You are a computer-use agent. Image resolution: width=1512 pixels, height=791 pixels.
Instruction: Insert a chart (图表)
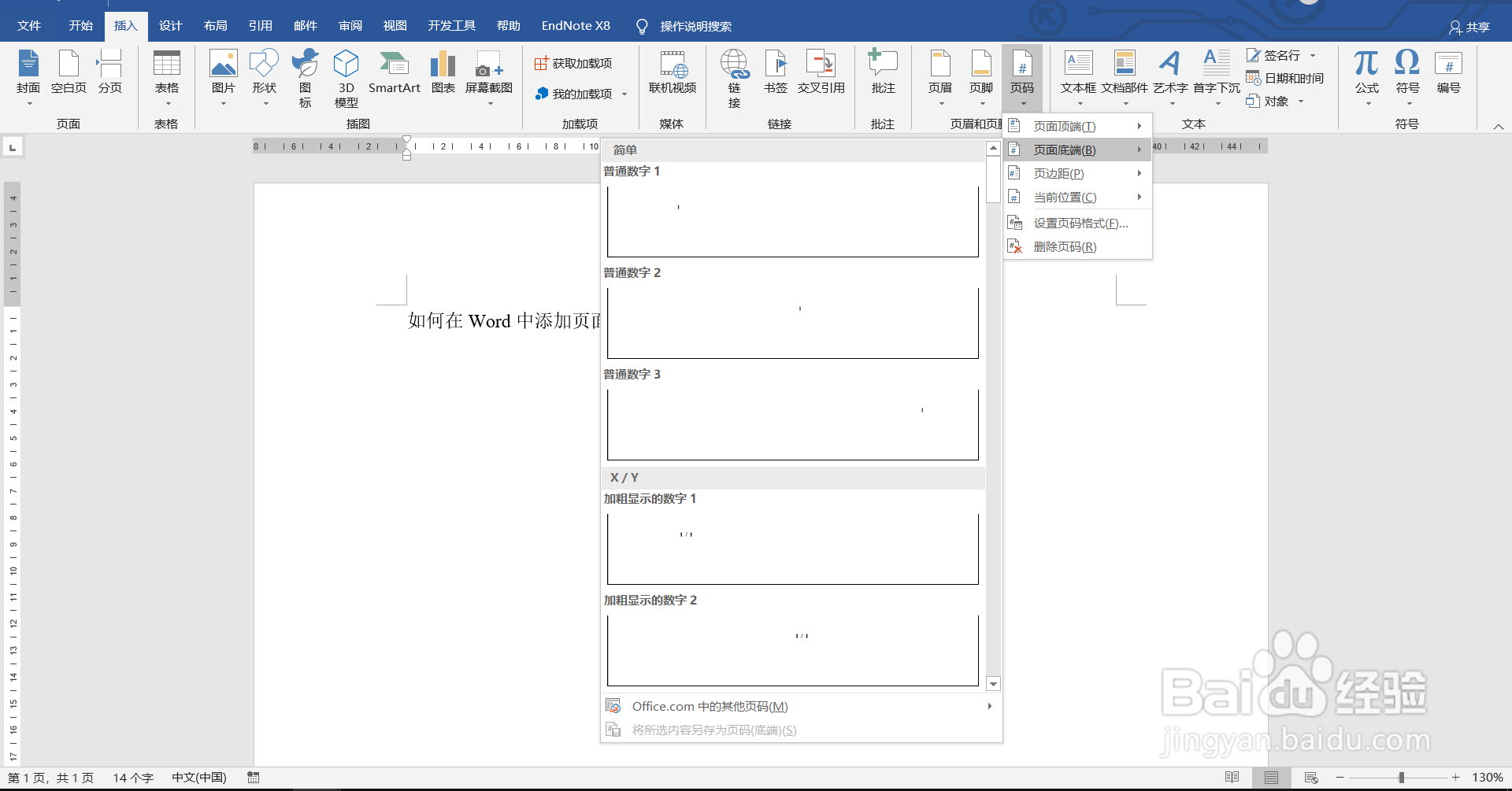point(443,72)
